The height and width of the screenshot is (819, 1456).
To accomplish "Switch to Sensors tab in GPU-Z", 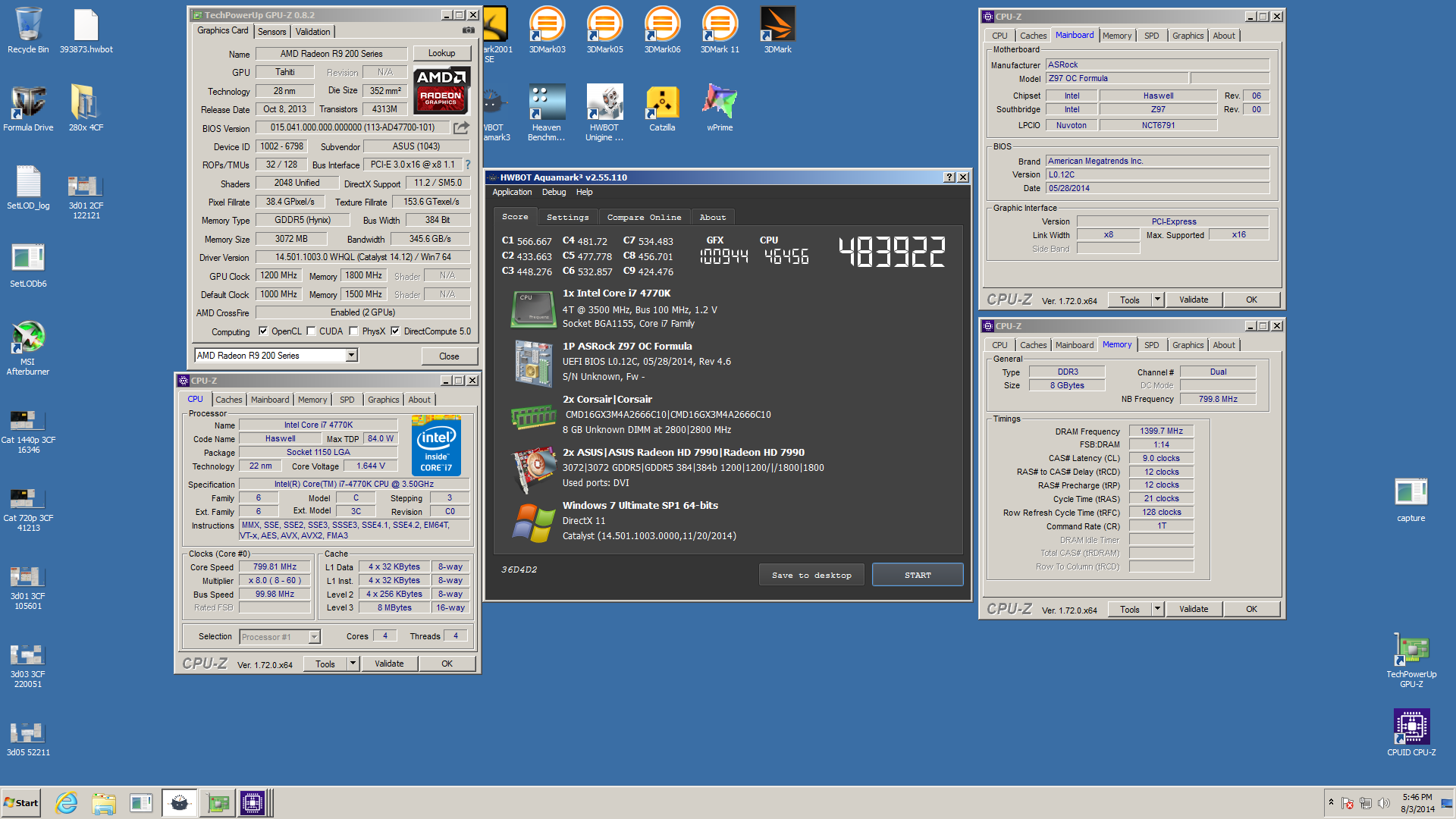I will tap(271, 32).
